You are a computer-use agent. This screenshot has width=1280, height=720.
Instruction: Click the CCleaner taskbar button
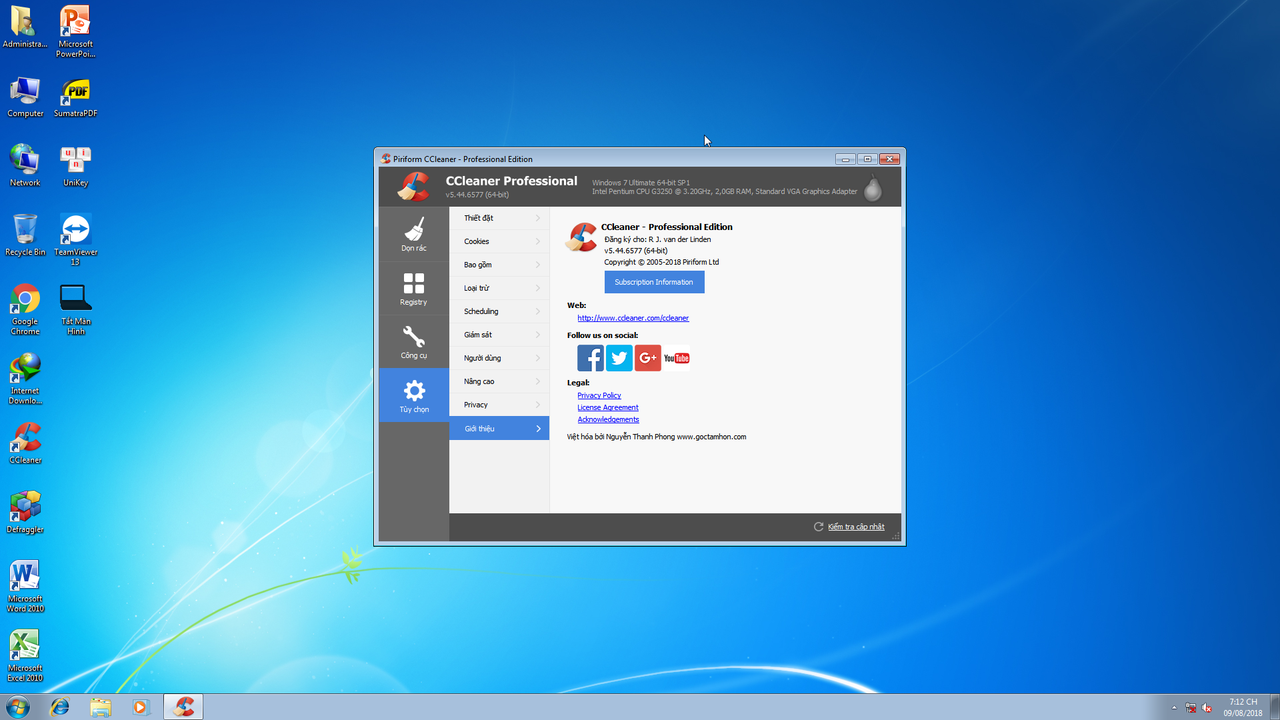(183, 707)
